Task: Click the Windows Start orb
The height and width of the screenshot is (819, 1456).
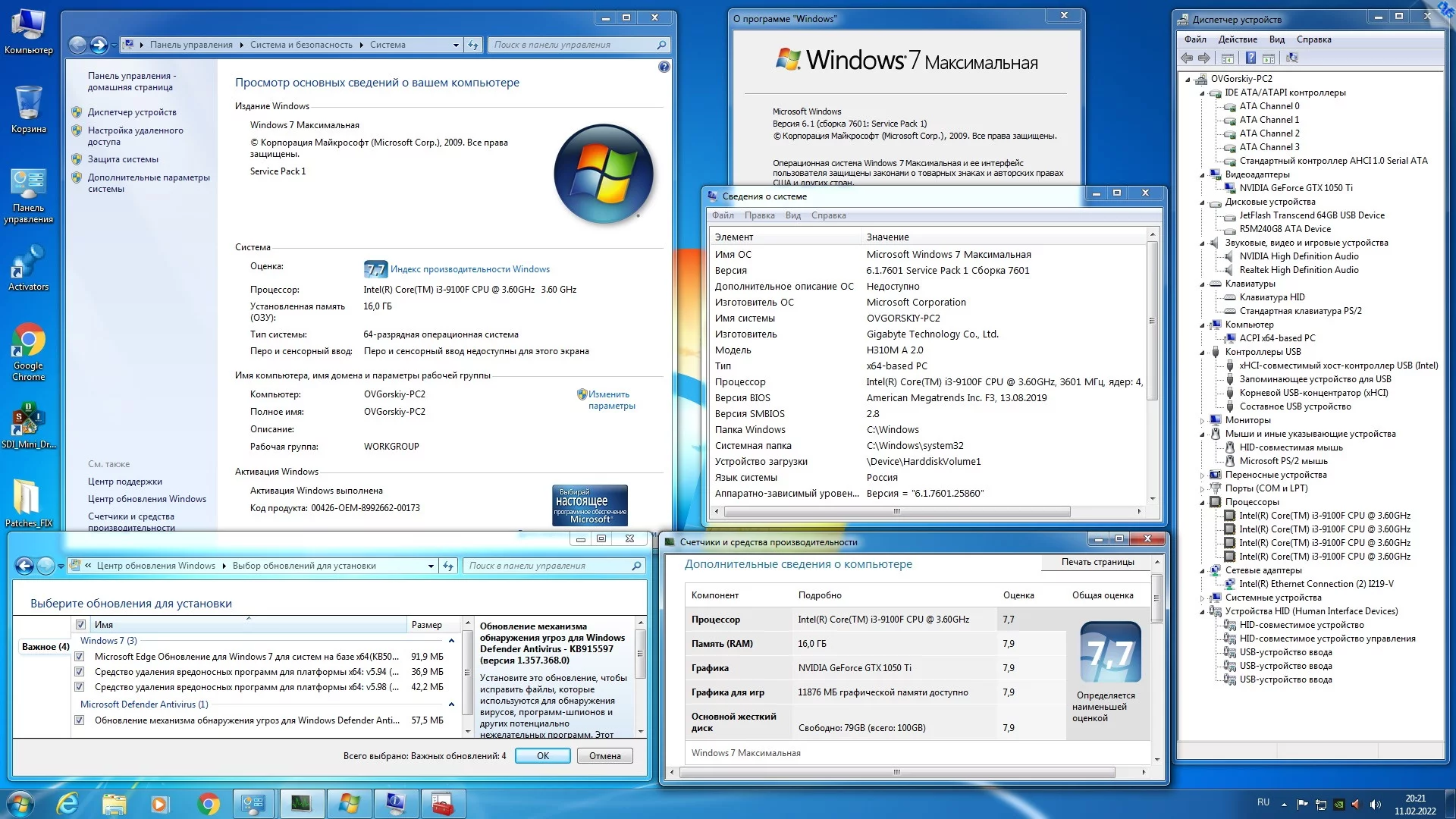Action: click(20, 803)
